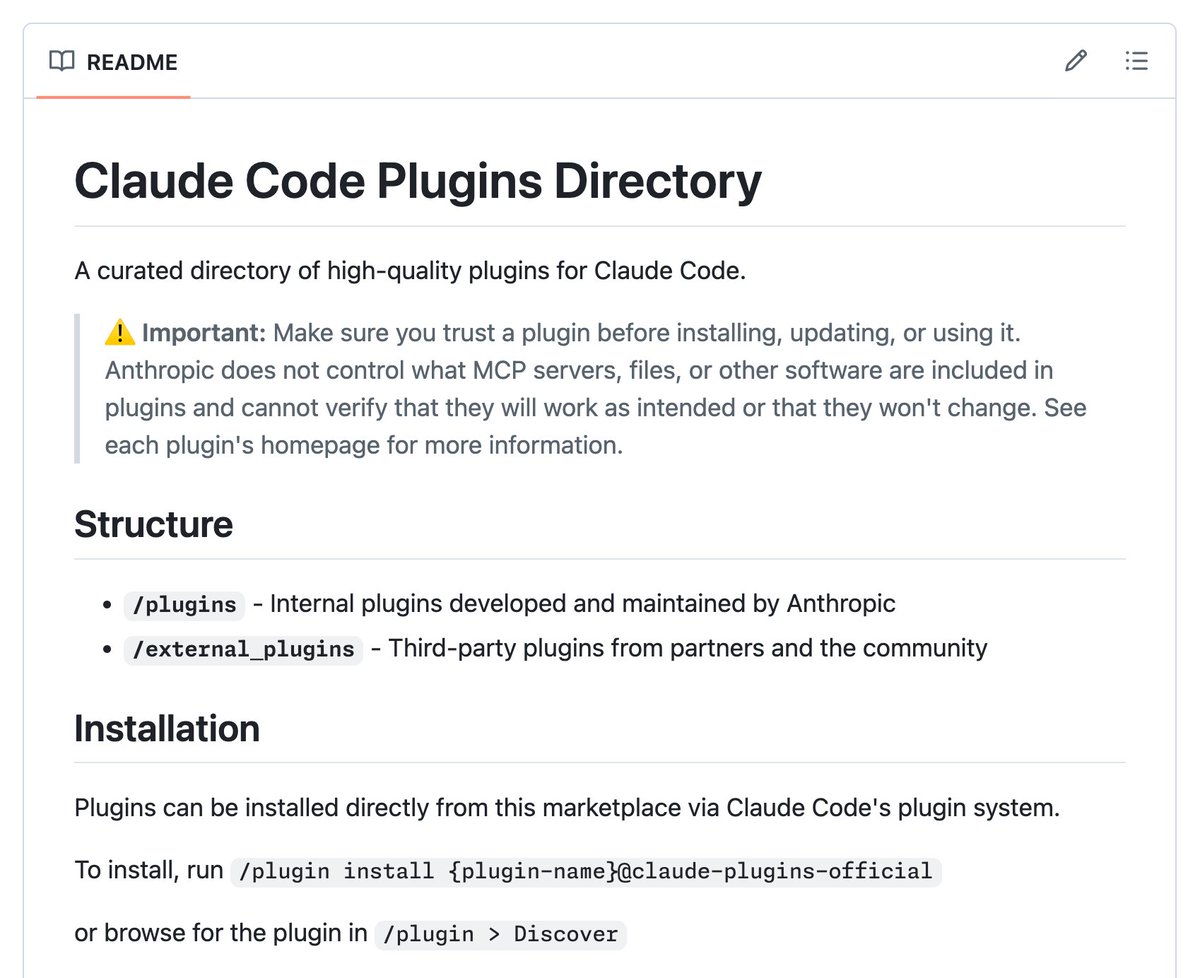Click the 'To install, run' text
This screenshot has width=1200, height=978.
(x=148, y=870)
